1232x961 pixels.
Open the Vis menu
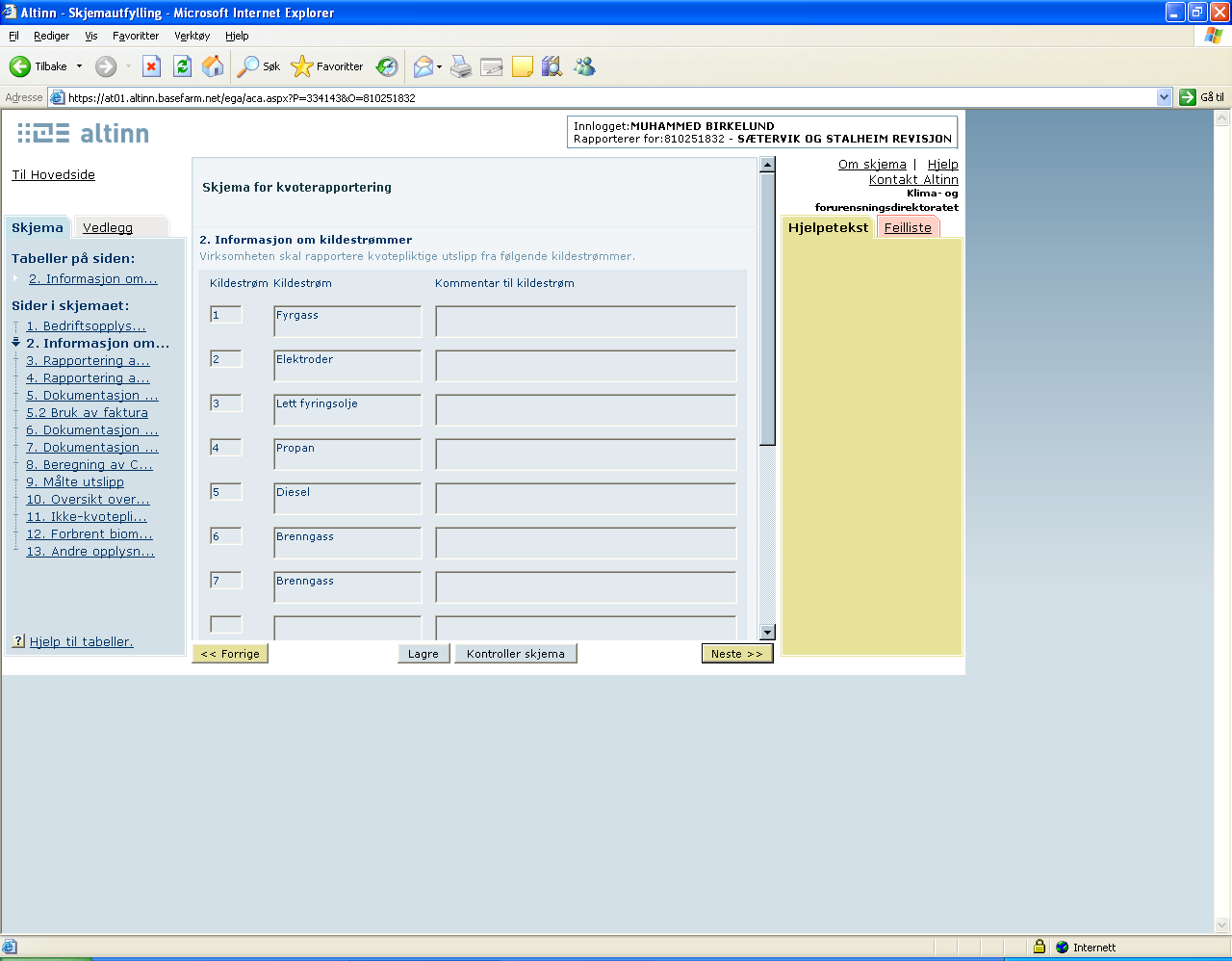coord(91,36)
